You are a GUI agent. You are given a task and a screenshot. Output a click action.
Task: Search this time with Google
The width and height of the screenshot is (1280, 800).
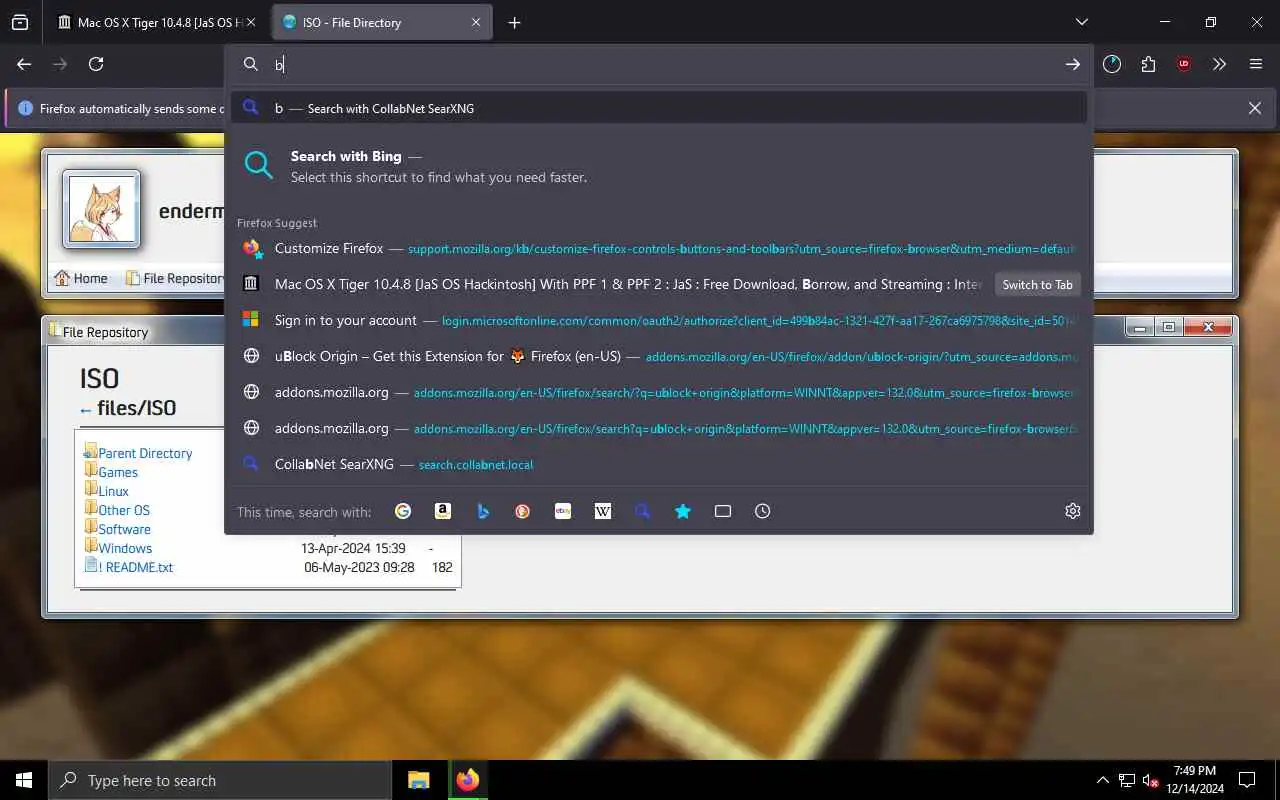(403, 511)
